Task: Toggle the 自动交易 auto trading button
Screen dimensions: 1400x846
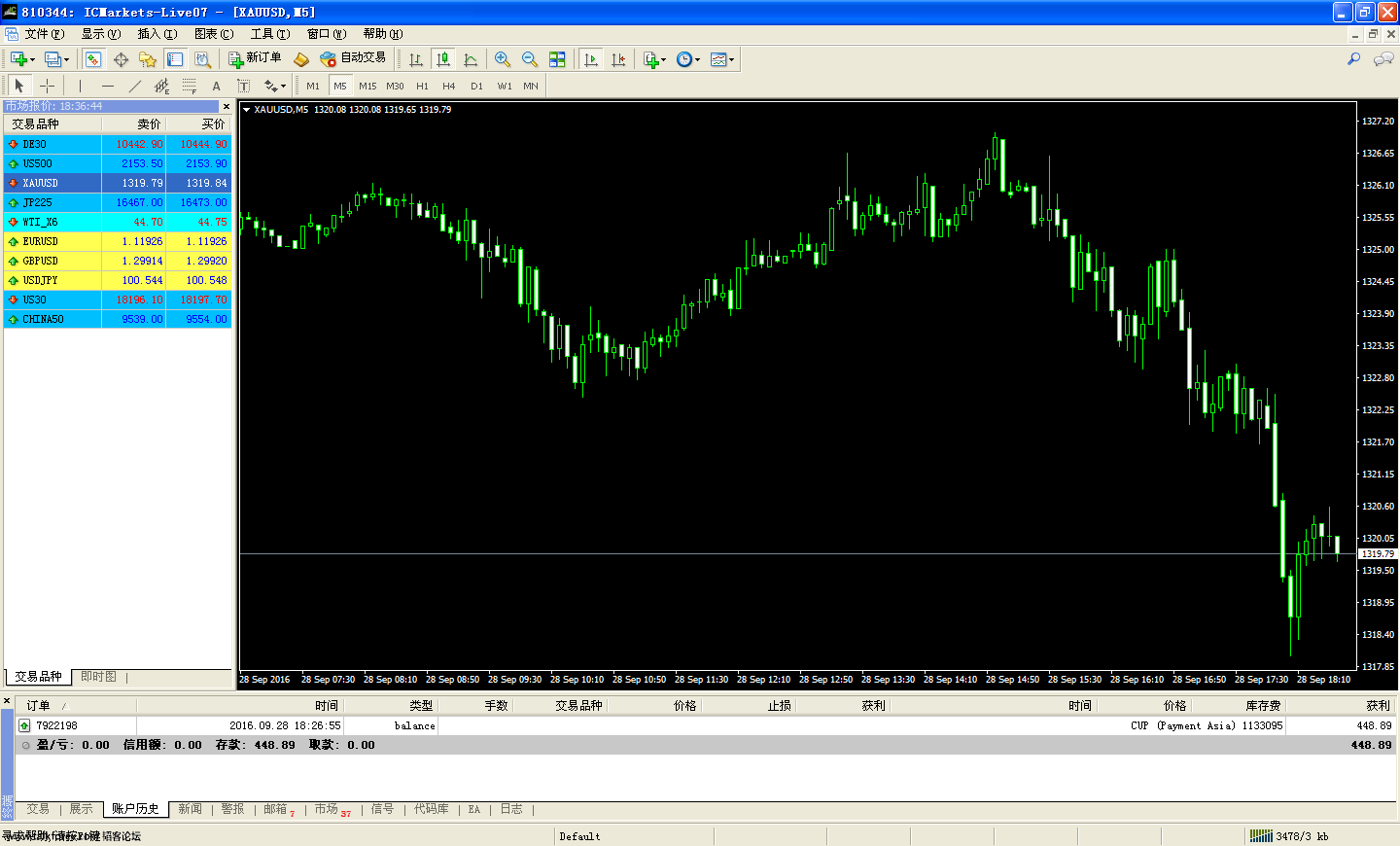Action: [353, 58]
